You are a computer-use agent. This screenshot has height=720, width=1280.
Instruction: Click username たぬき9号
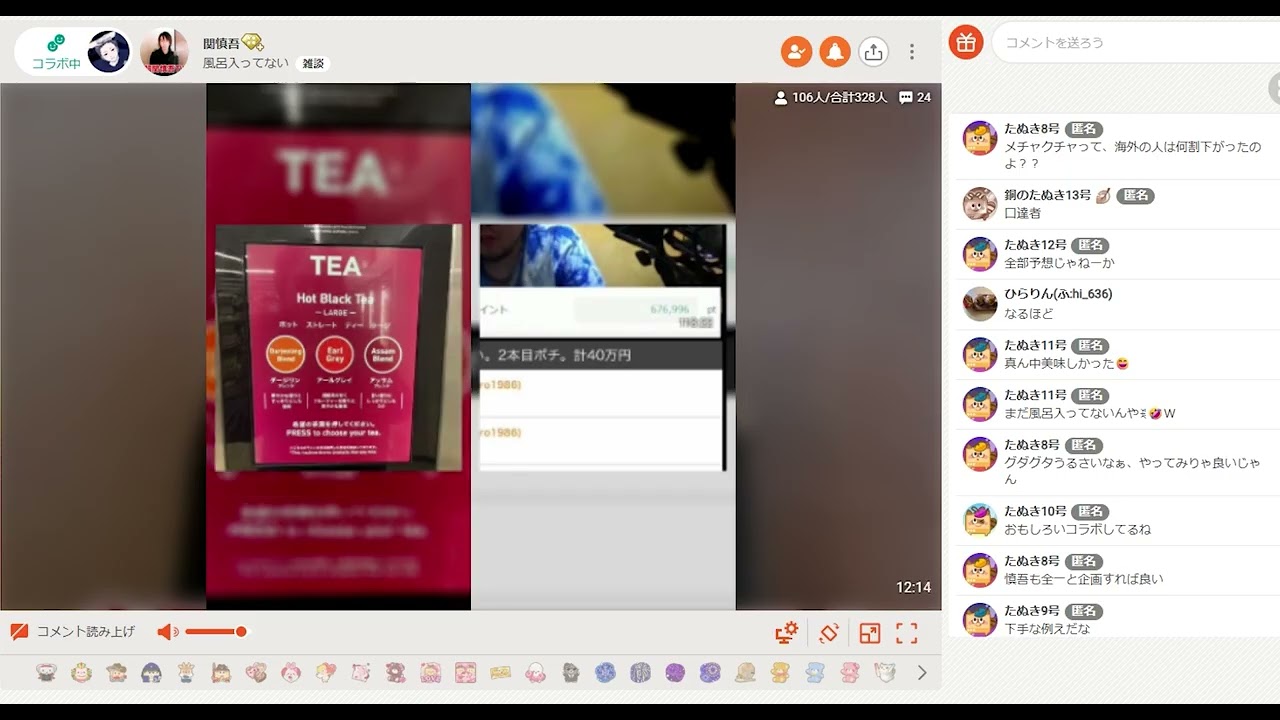pos(1032,610)
